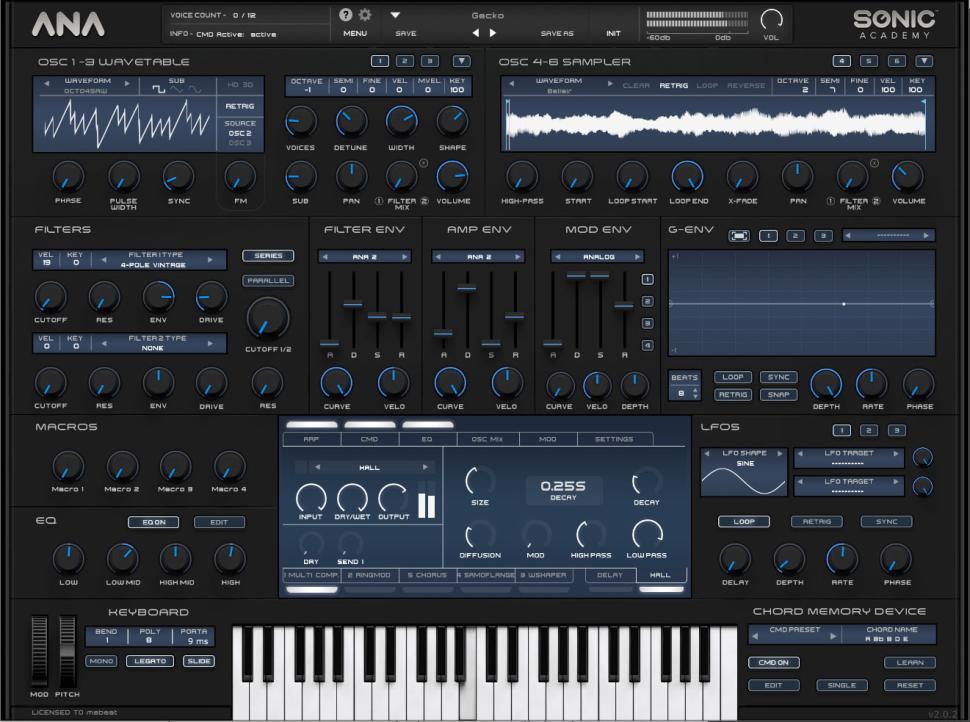Click the chord RESET button
This screenshot has height=722, width=970.
[910, 685]
